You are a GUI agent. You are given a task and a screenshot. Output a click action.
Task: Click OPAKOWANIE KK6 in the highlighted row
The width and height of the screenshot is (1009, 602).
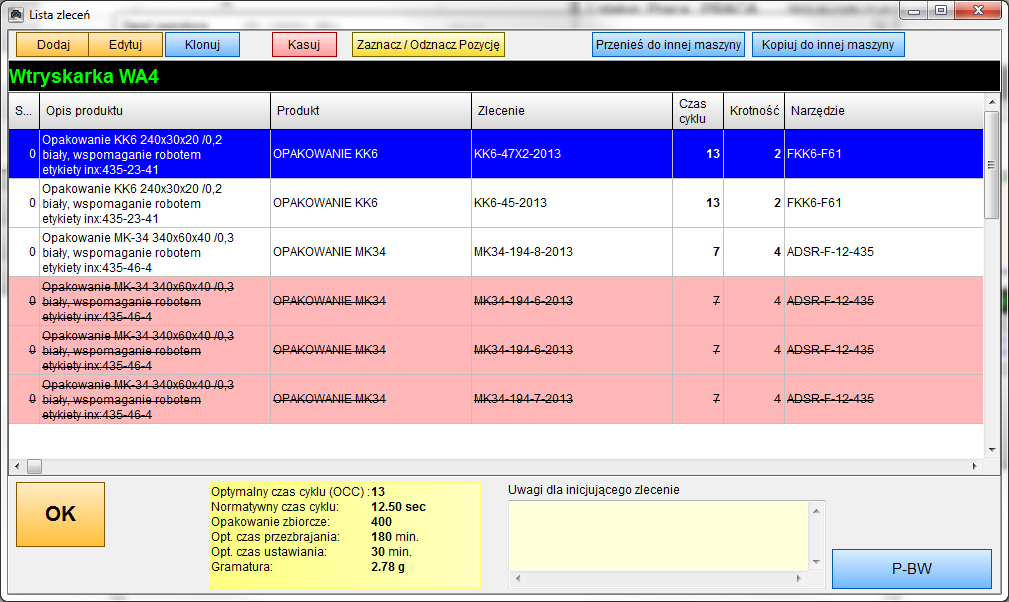tap(326, 154)
